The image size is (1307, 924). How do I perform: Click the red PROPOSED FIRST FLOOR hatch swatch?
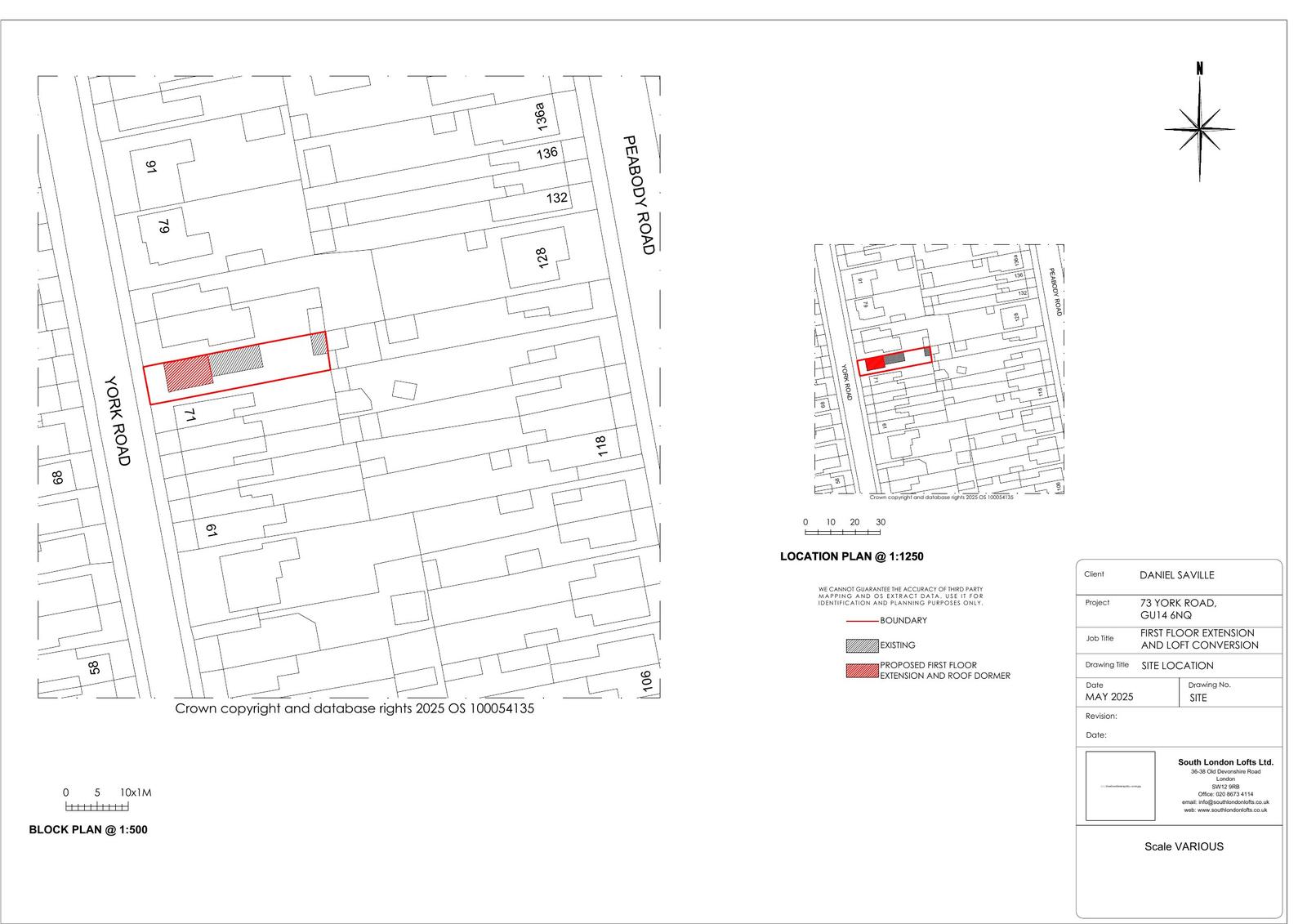click(x=862, y=671)
